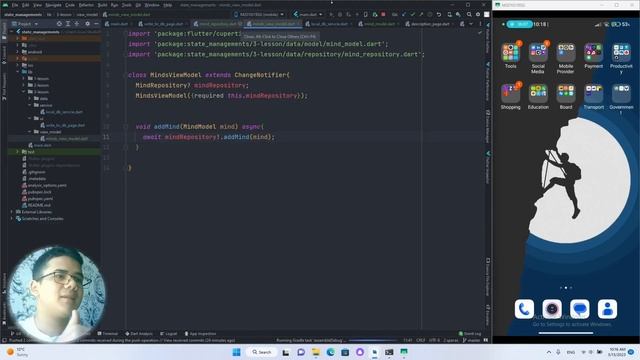Open the Tools folder on phone screen
The width and height of the screenshot is (640, 360).
tap(511, 56)
